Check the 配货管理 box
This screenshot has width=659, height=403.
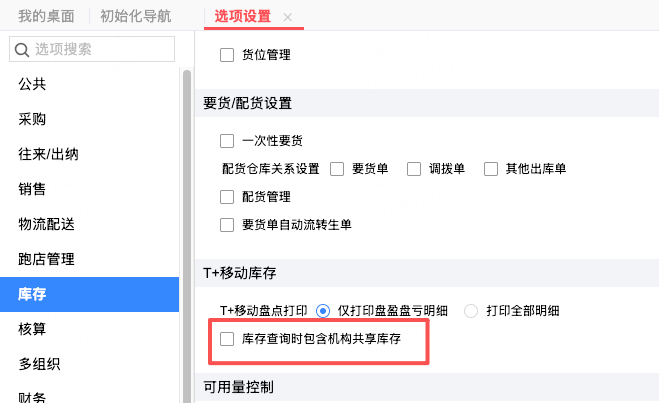[x=227, y=197]
